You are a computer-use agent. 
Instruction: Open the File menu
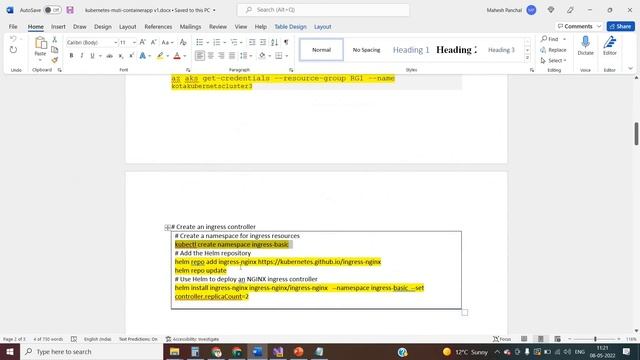(x=13, y=27)
